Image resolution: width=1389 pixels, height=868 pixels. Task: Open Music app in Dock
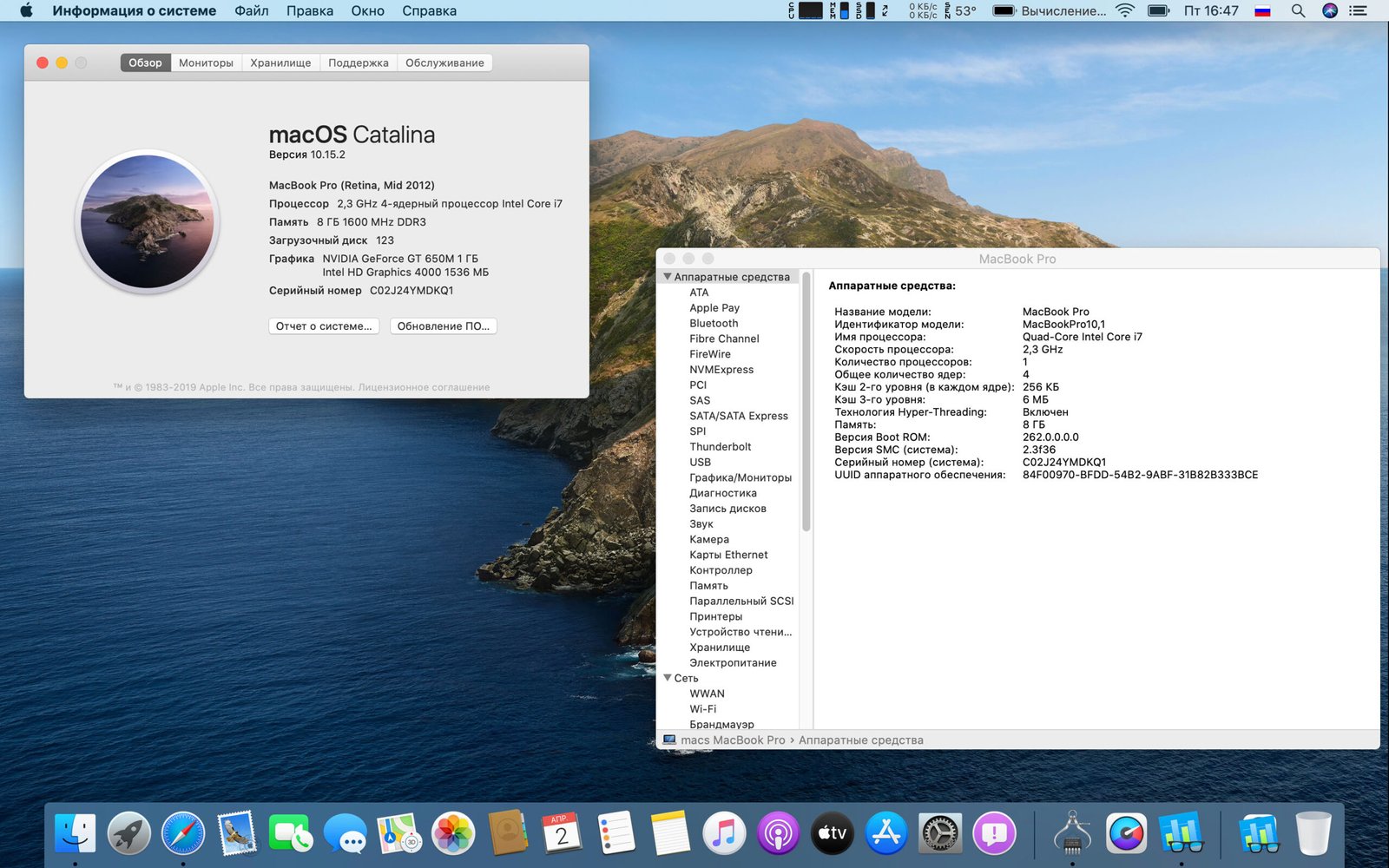click(724, 833)
